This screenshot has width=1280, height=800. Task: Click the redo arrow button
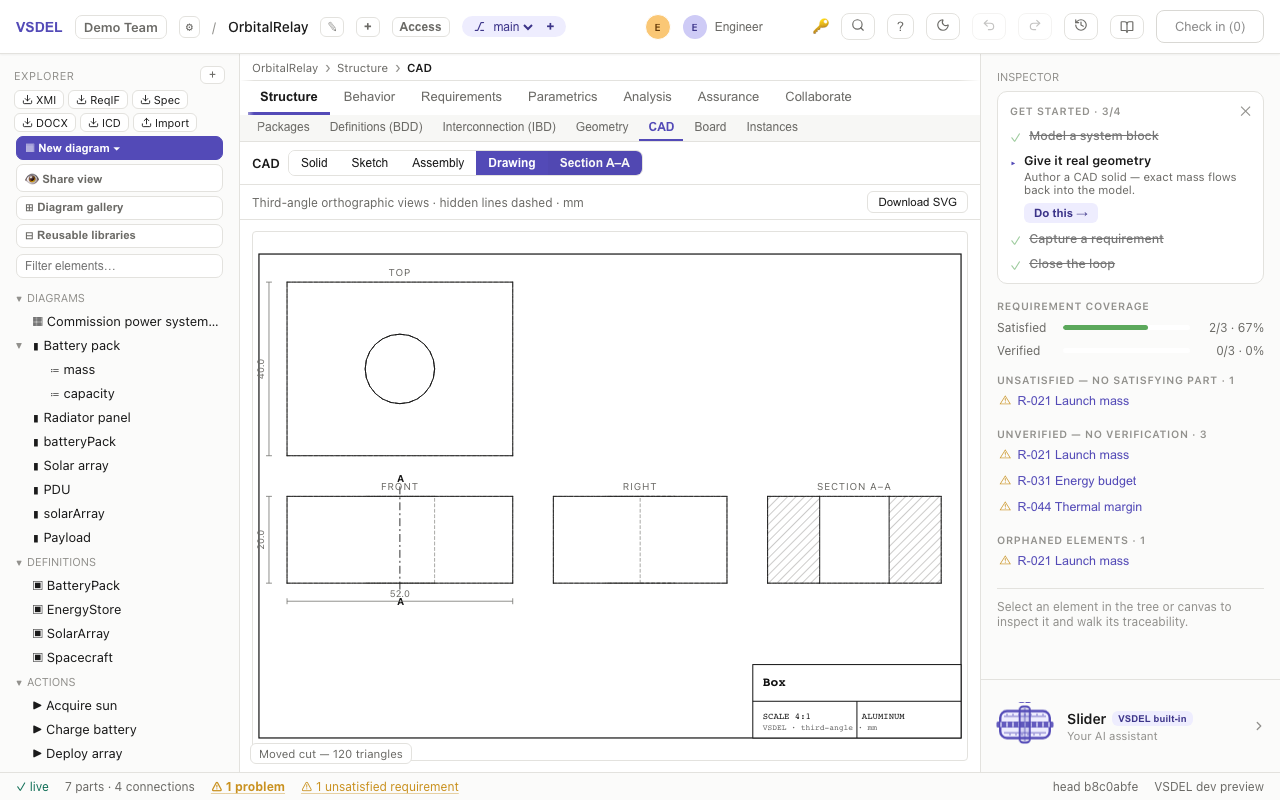[x=1035, y=27]
